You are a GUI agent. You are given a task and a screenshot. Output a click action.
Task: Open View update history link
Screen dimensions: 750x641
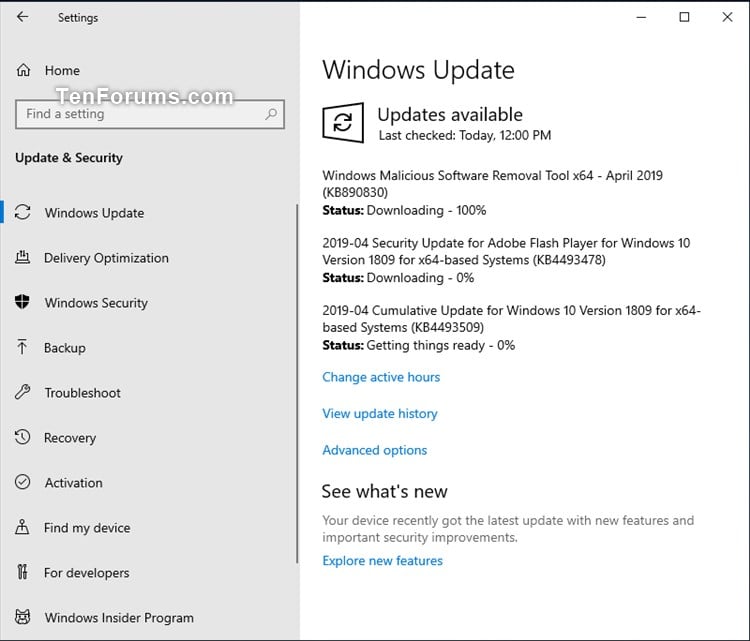coord(380,413)
